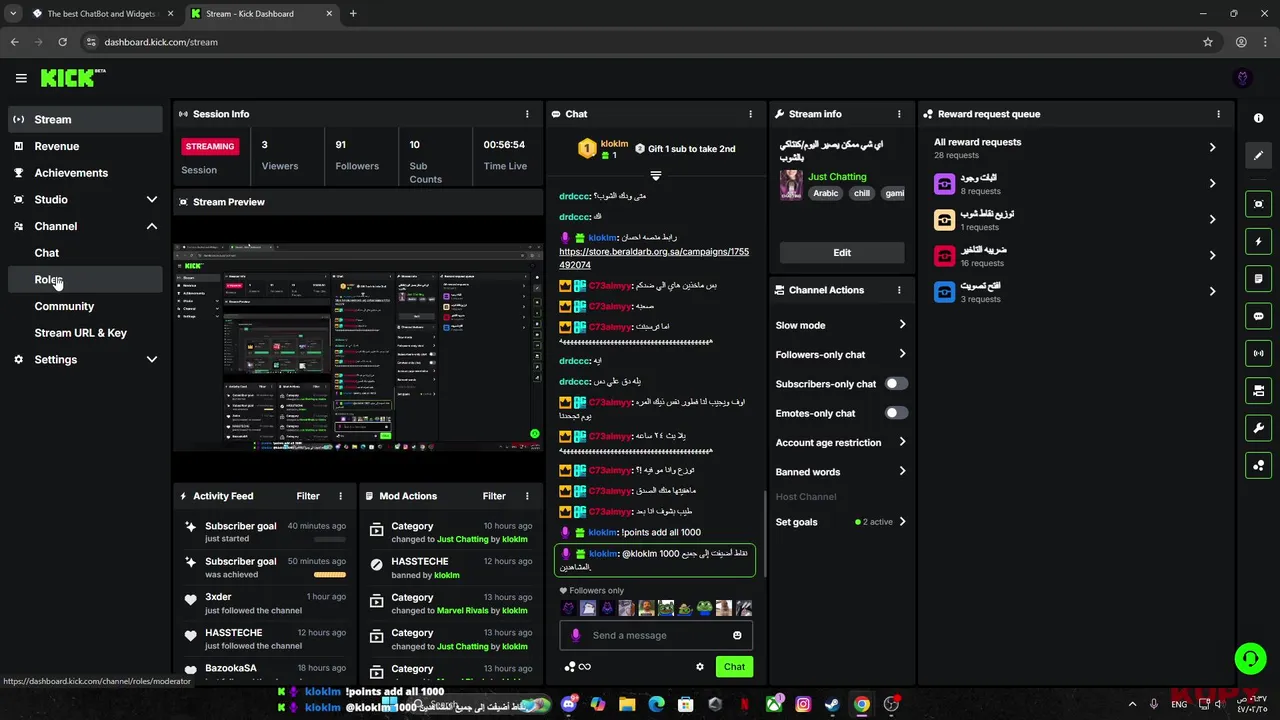Click the green Chat send button
The height and width of the screenshot is (720, 1280).
734,667
